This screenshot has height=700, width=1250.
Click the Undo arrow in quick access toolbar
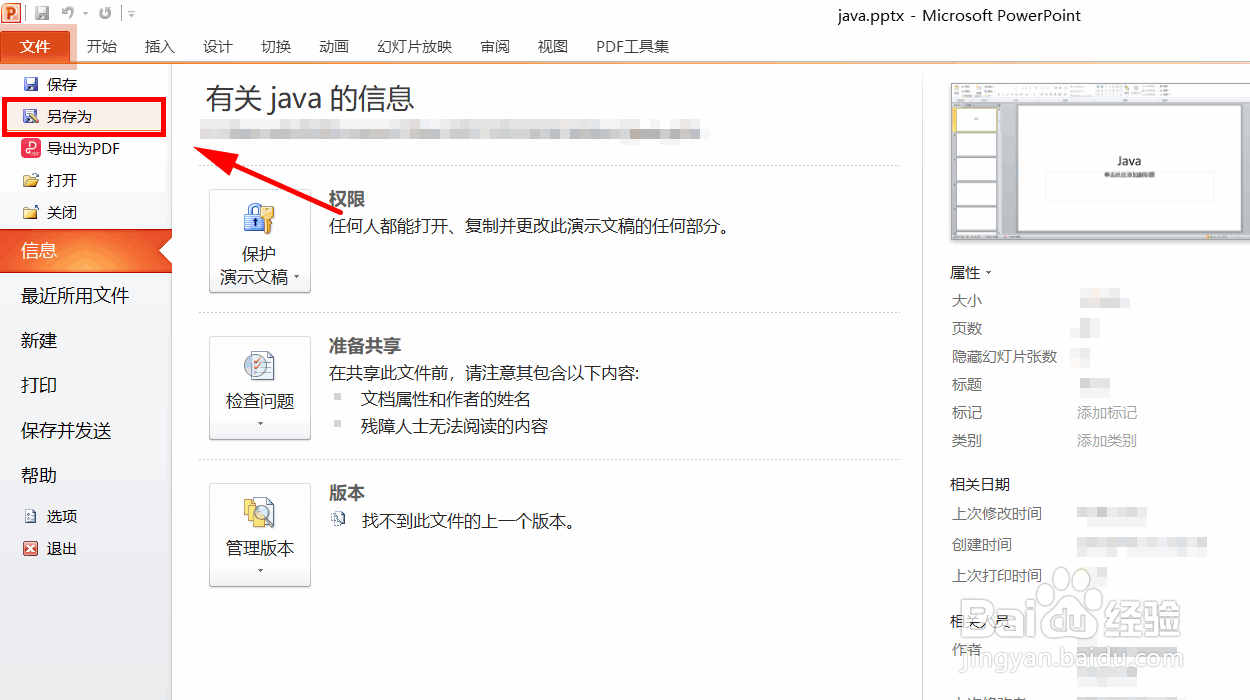point(67,13)
